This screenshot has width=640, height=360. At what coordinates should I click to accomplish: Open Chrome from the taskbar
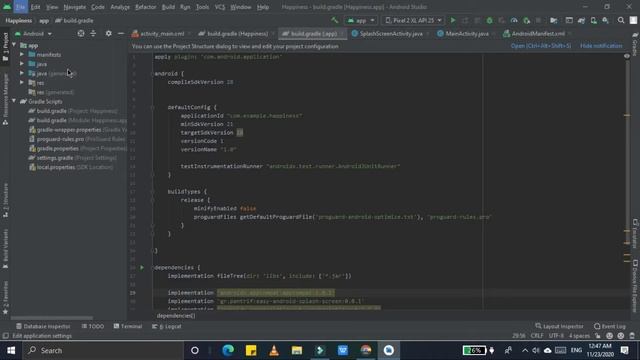(x=366, y=350)
